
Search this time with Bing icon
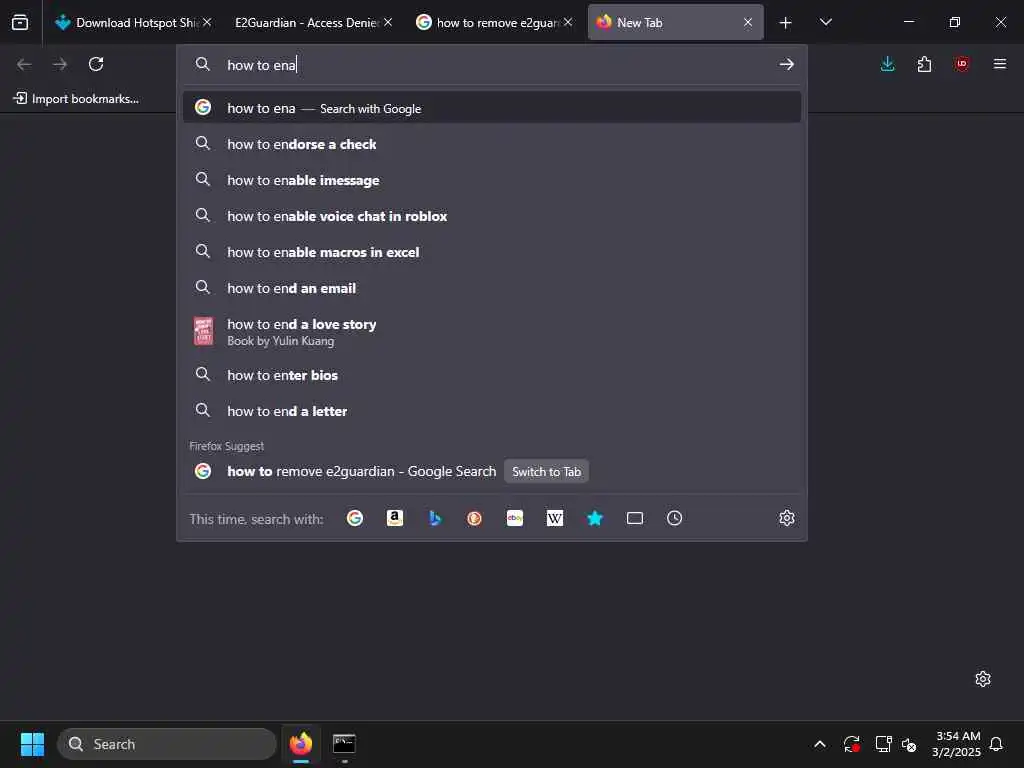tap(435, 518)
